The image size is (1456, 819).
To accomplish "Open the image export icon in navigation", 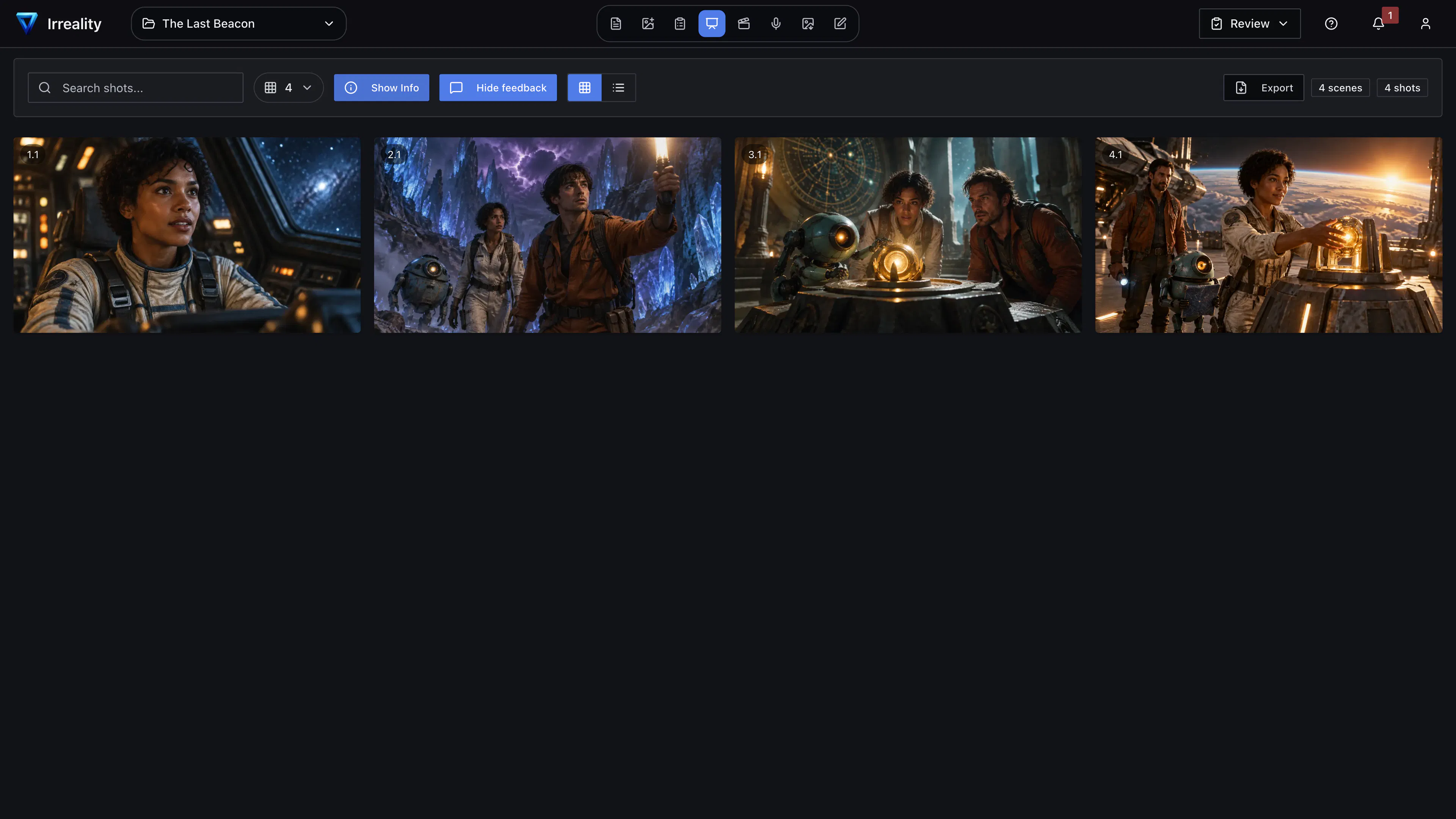I will pyautogui.click(x=808, y=24).
